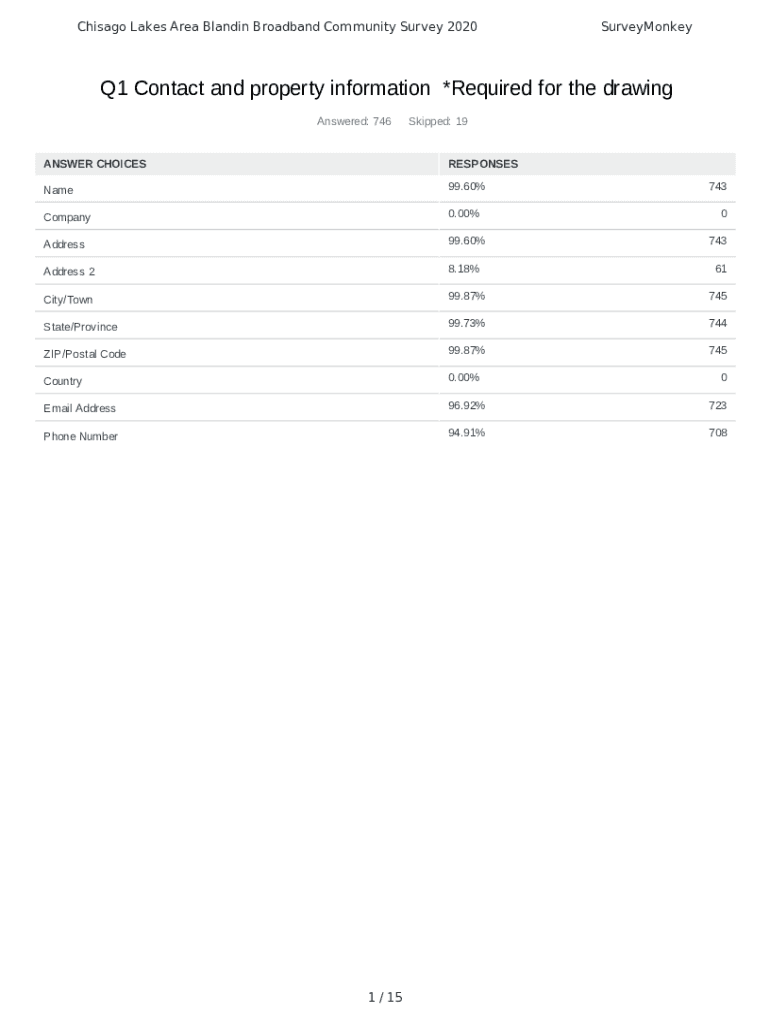Click the Skipped: 19 label

click(438, 122)
